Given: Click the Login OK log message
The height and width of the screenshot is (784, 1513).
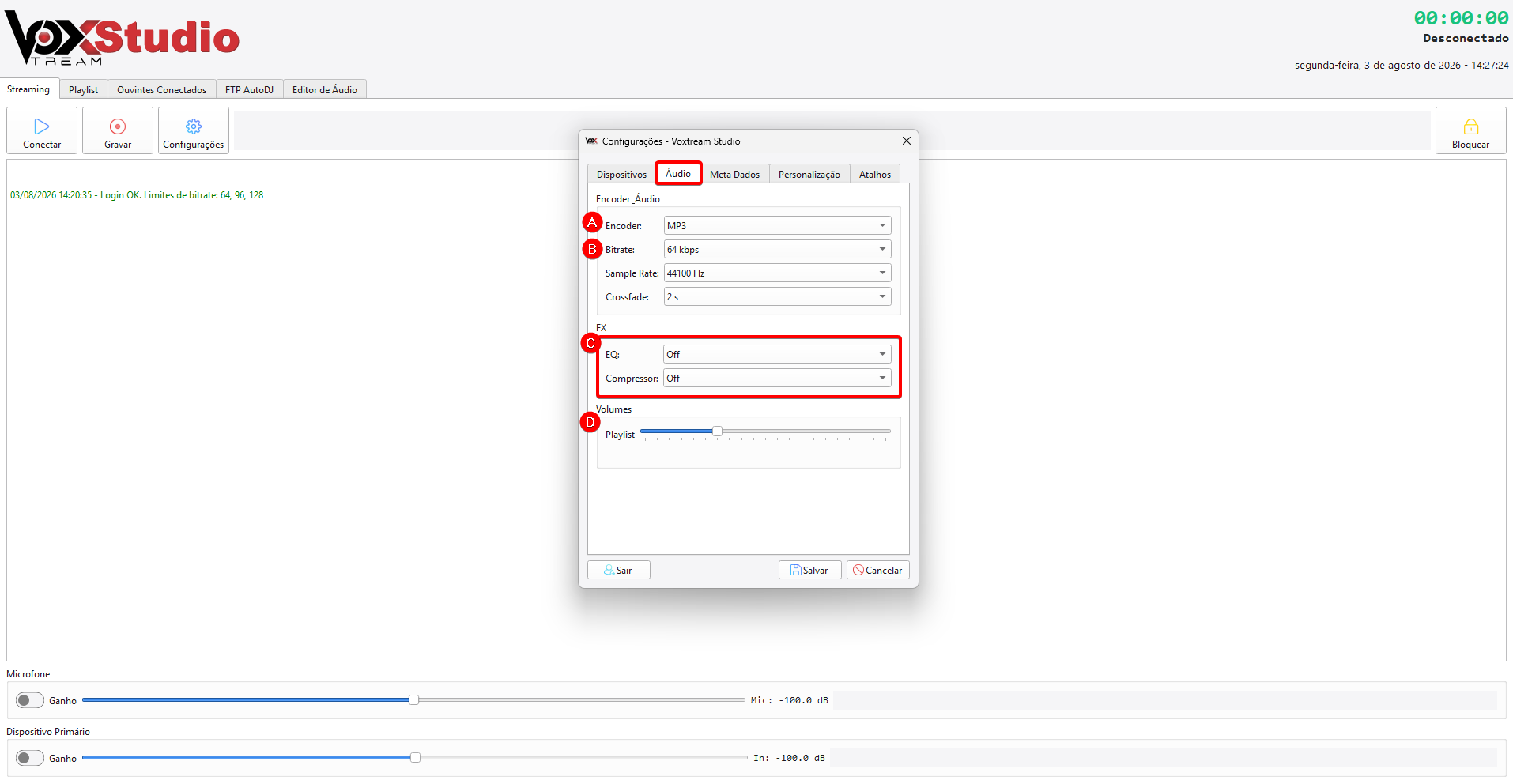Looking at the screenshot, I should click(137, 195).
